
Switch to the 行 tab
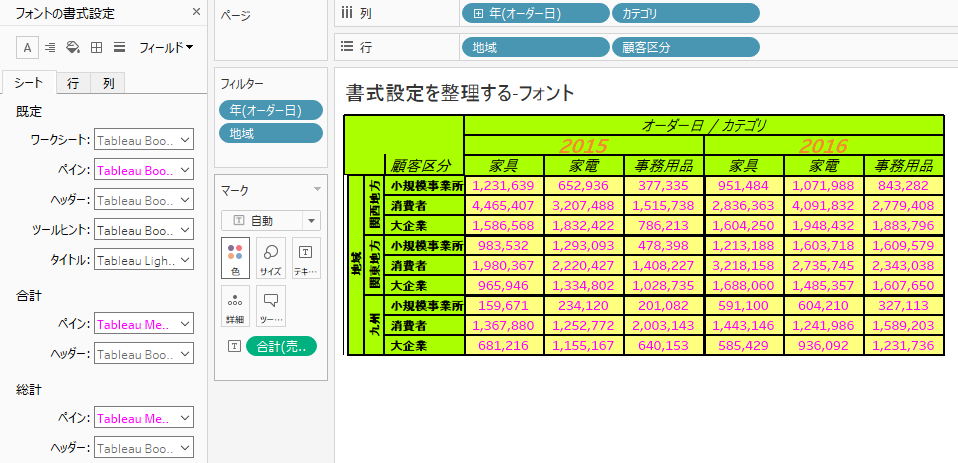[73, 84]
